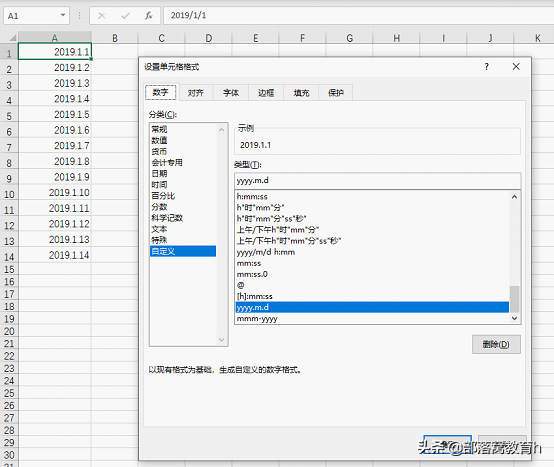Click the type list scroll-down arrow
Image resolution: width=554 pixels, height=467 pixels.
514,318
